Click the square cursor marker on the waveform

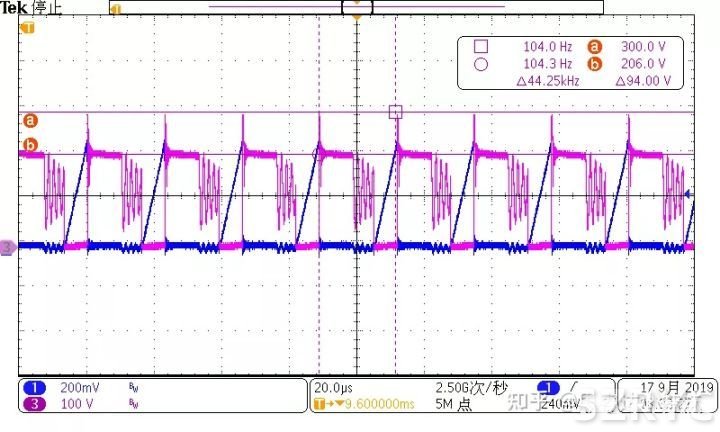point(395,112)
